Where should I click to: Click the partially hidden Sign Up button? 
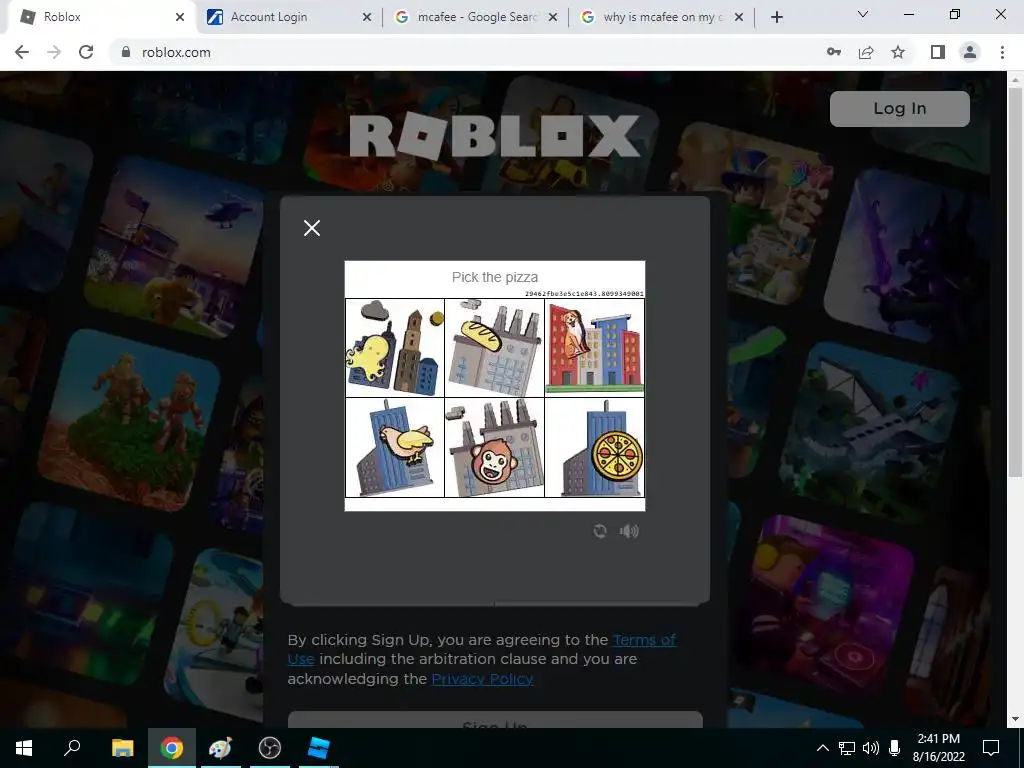point(494,721)
